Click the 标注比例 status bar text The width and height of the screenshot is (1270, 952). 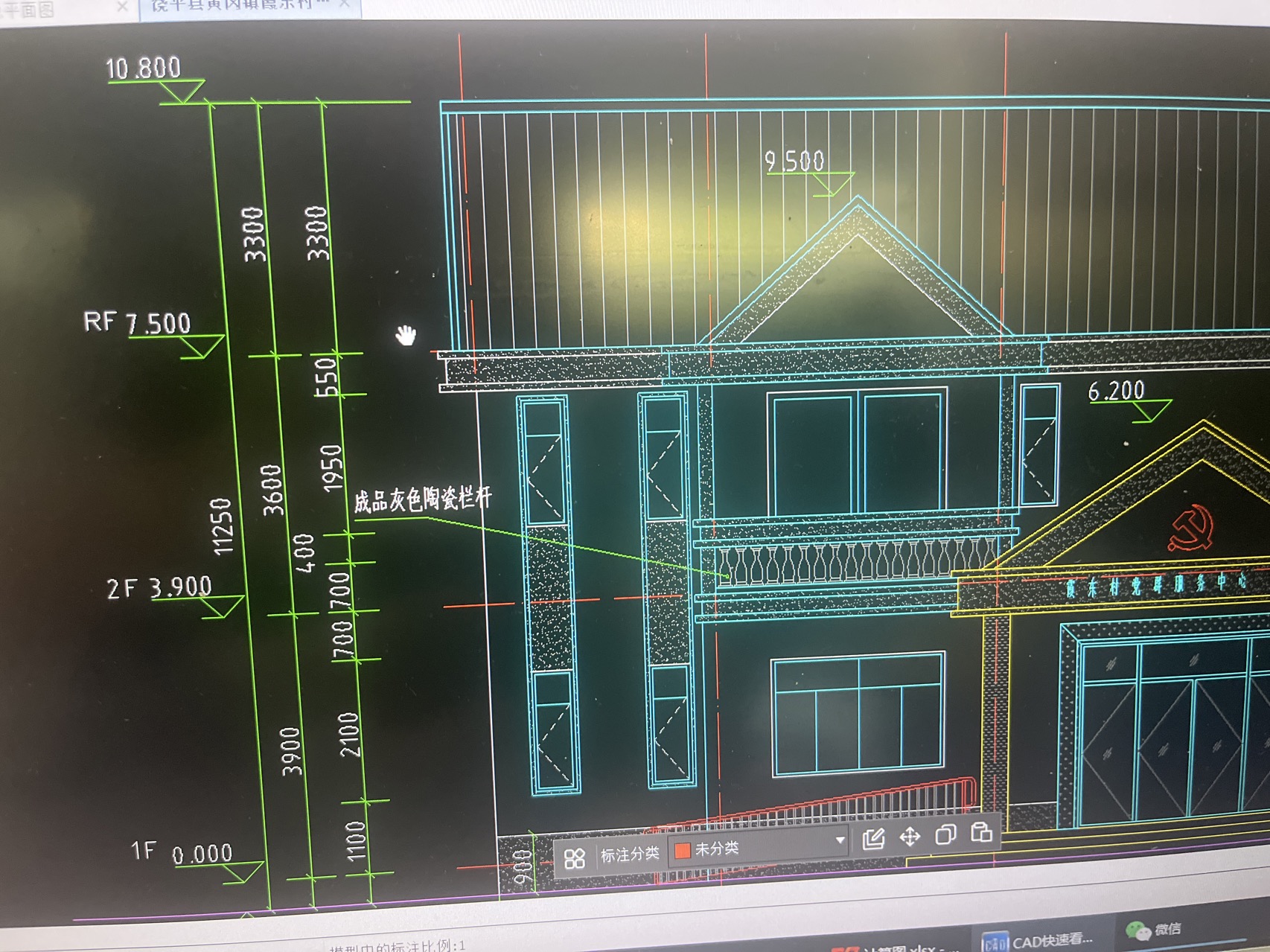398,948
